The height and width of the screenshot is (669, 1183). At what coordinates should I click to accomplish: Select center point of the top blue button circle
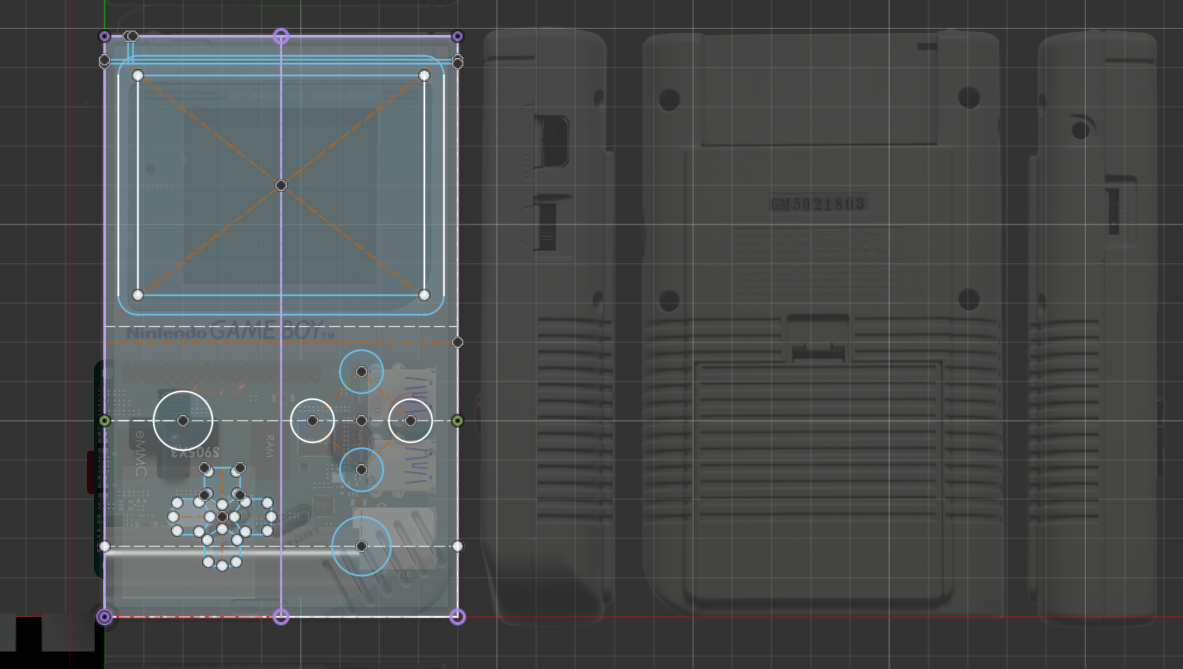[361, 372]
